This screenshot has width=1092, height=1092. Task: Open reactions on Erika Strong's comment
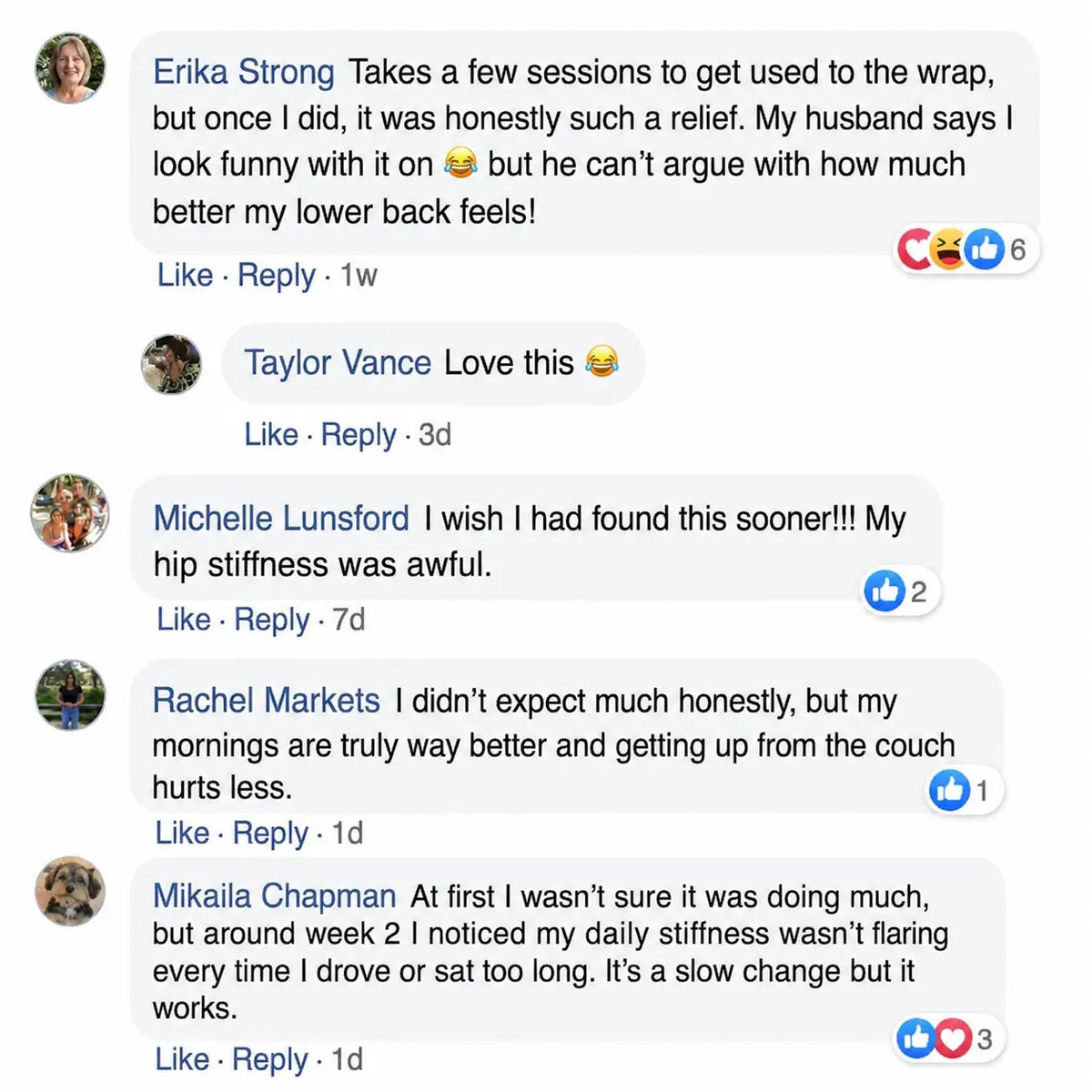coord(963,248)
